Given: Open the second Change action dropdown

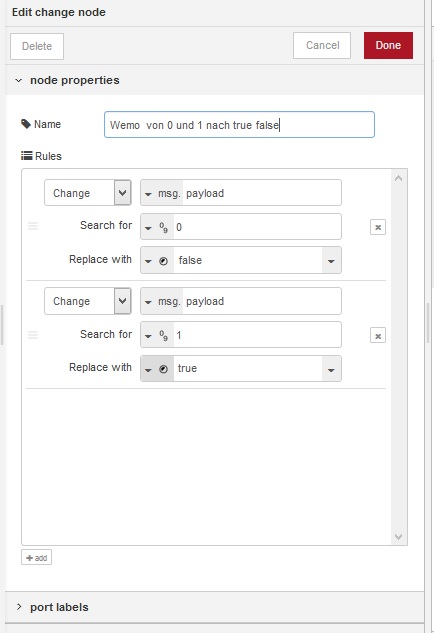Looking at the screenshot, I should [88, 301].
